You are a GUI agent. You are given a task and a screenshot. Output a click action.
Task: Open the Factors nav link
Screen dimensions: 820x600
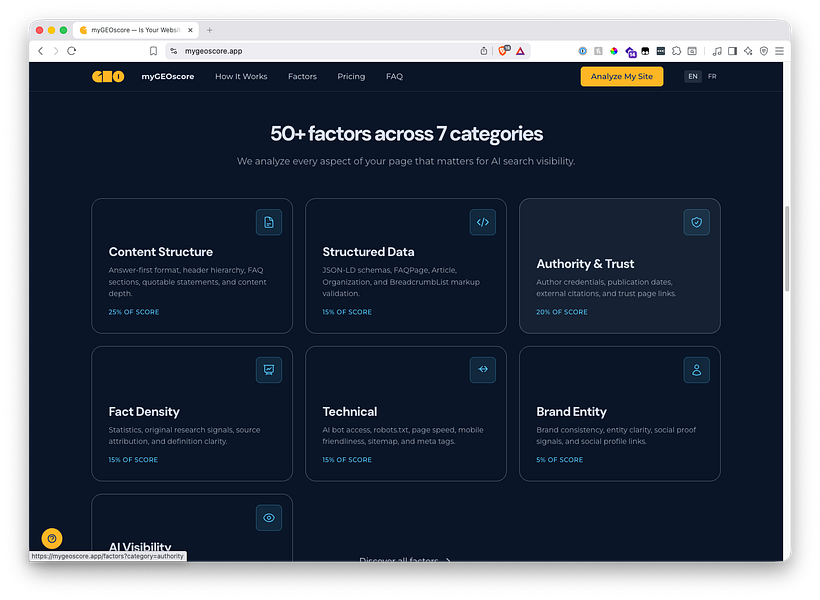pyautogui.click(x=302, y=76)
